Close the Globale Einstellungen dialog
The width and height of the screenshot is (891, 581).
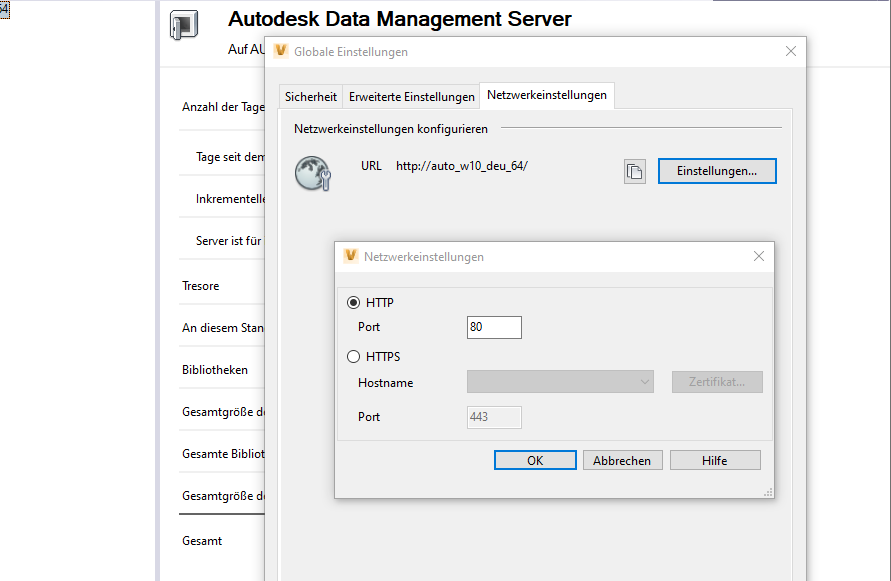[x=790, y=51]
